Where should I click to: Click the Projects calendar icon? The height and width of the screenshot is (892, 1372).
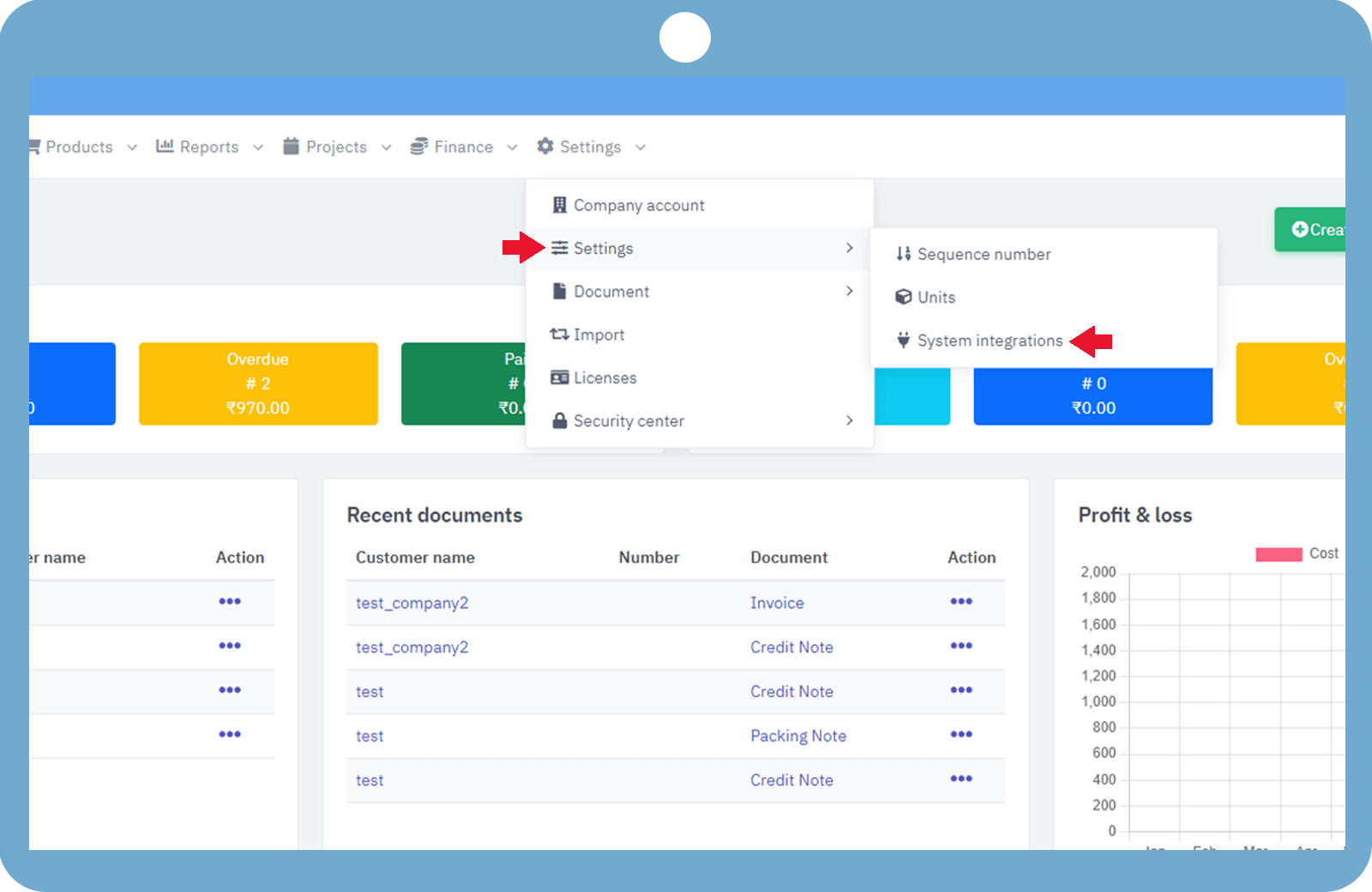pyautogui.click(x=291, y=147)
